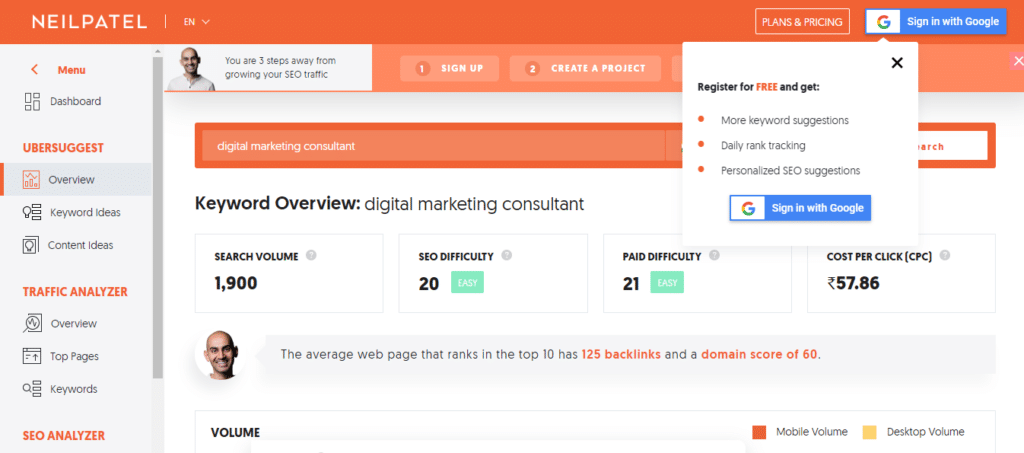Click the Keyword Overview heading

coord(389,204)
